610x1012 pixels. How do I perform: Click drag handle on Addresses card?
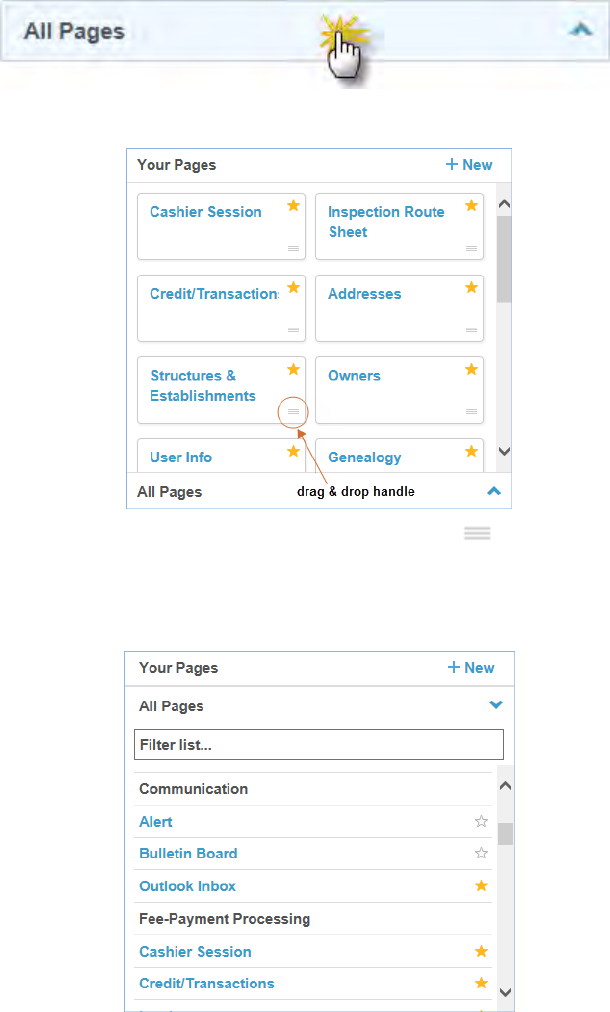point(471,330)
